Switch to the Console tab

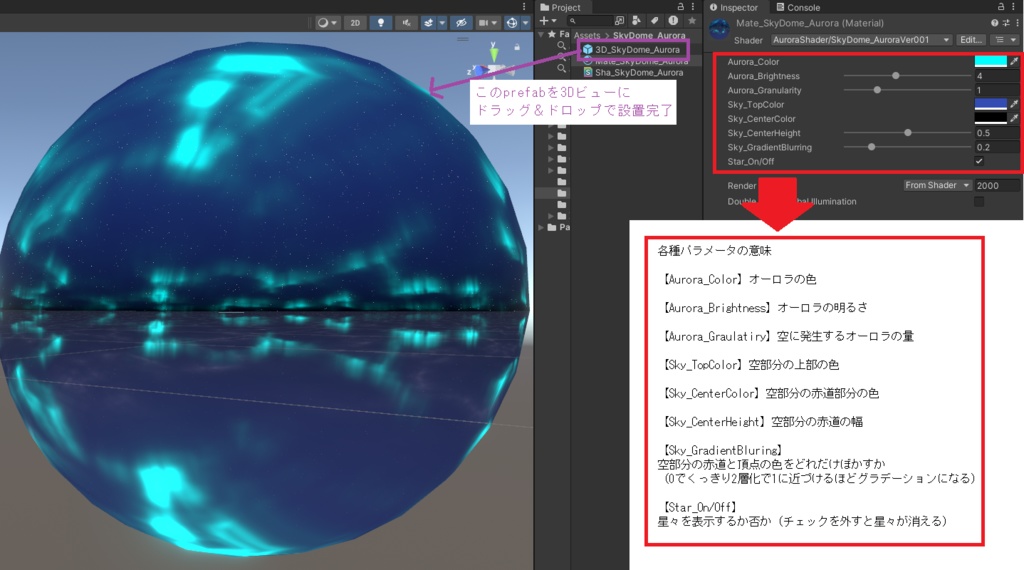pyautogui.click(x=798, y=7)
